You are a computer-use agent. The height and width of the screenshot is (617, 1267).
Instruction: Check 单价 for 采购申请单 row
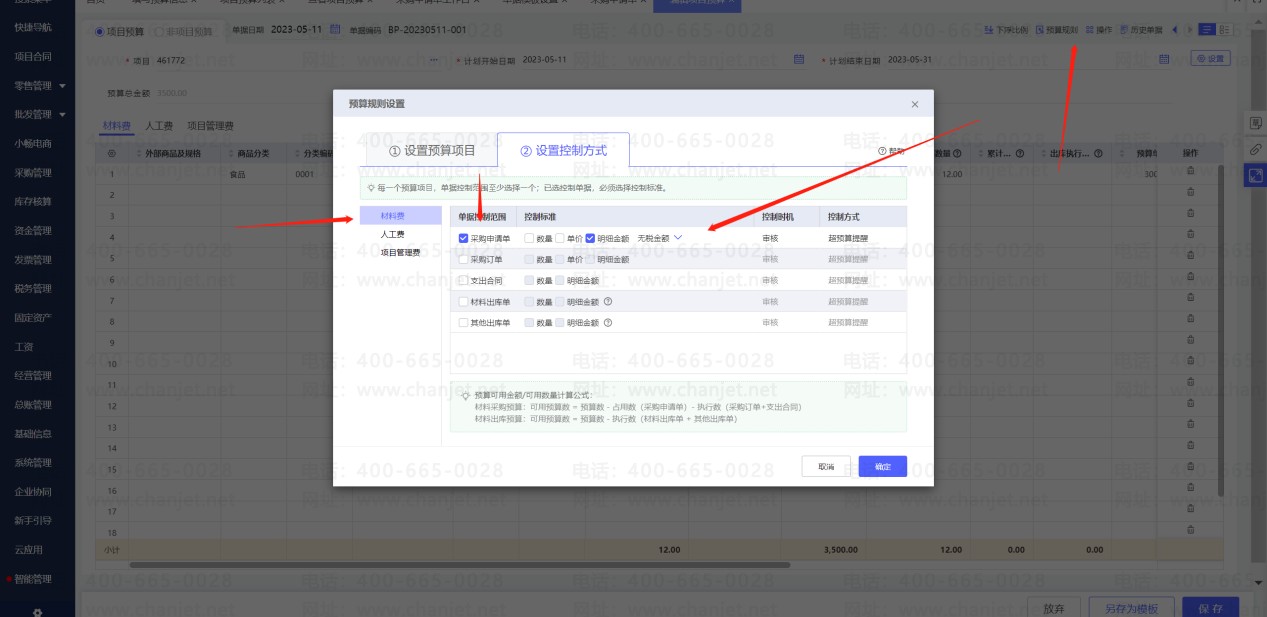click(x=560, y=238)
